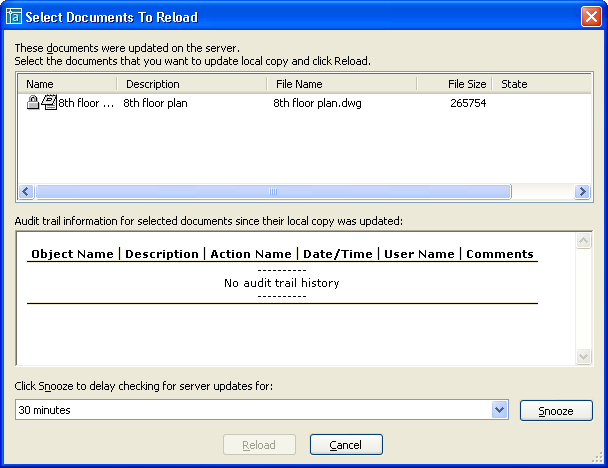Select the '8th floor ...' name cell
This screenshot has width=608, height=468.
[x=86, y=103]
